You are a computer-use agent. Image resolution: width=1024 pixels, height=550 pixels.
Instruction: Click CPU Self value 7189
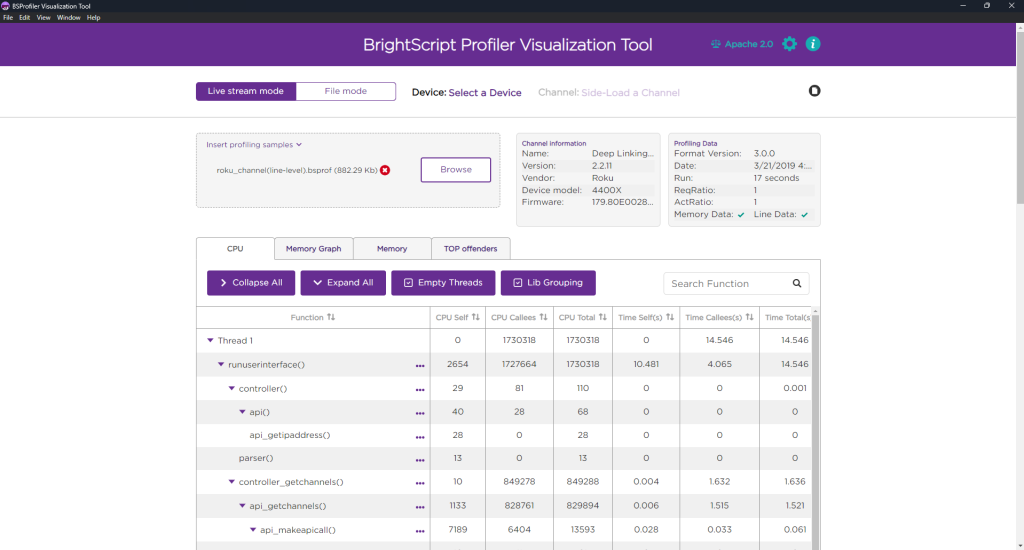click(x=457, y=530)
